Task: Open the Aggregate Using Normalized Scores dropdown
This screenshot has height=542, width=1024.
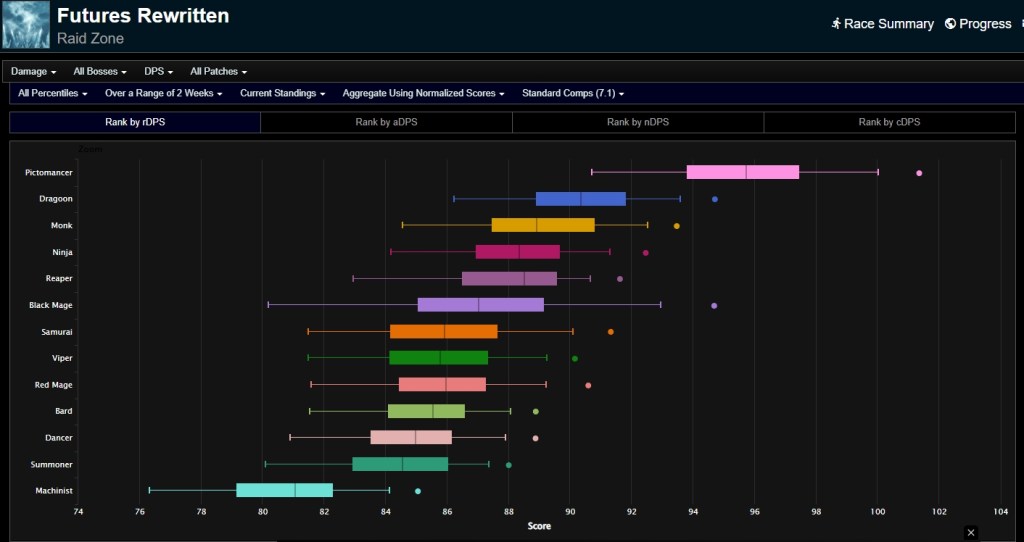Action: coord(423,93)
